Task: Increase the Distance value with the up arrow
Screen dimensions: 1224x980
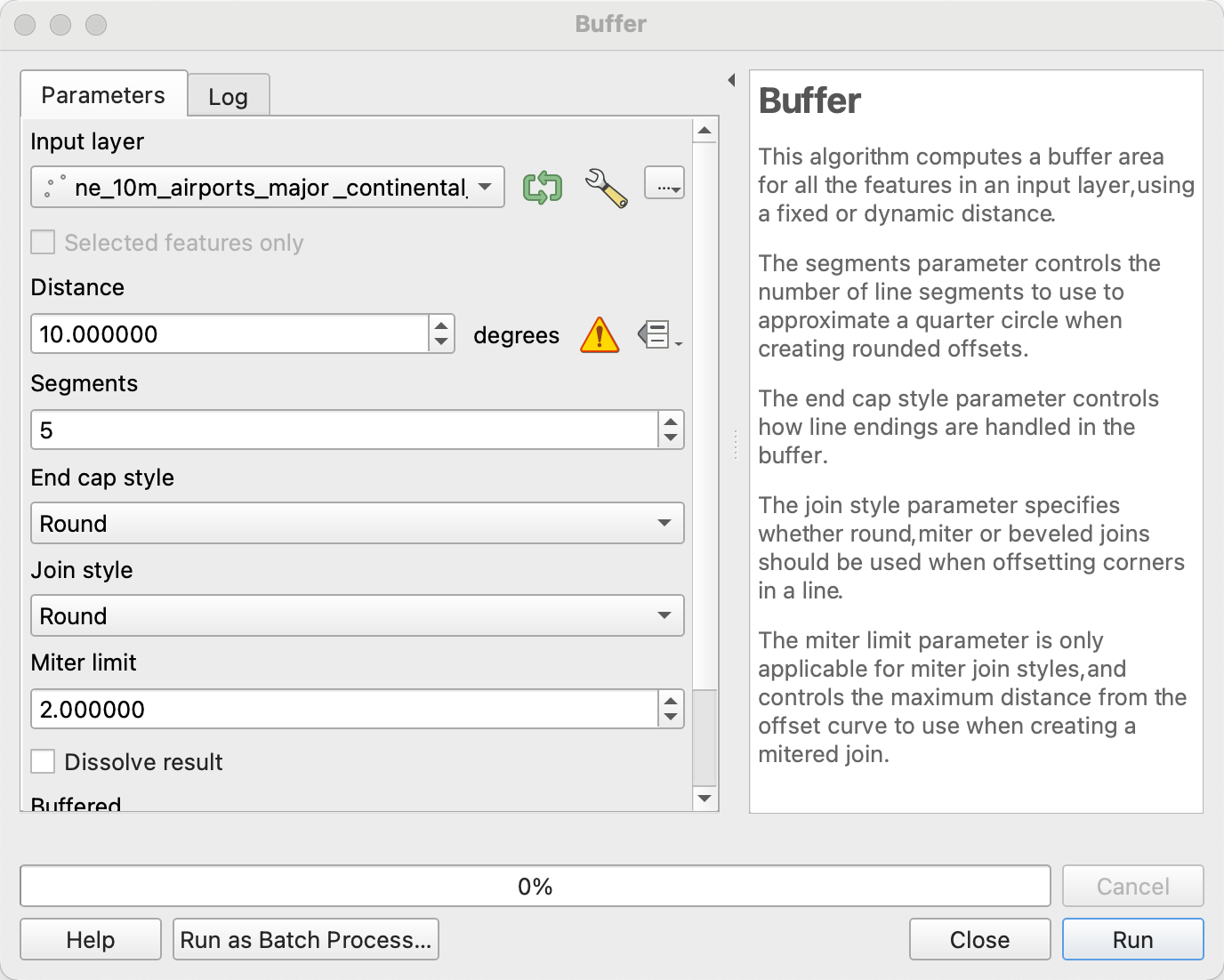Action: point(441,326)
